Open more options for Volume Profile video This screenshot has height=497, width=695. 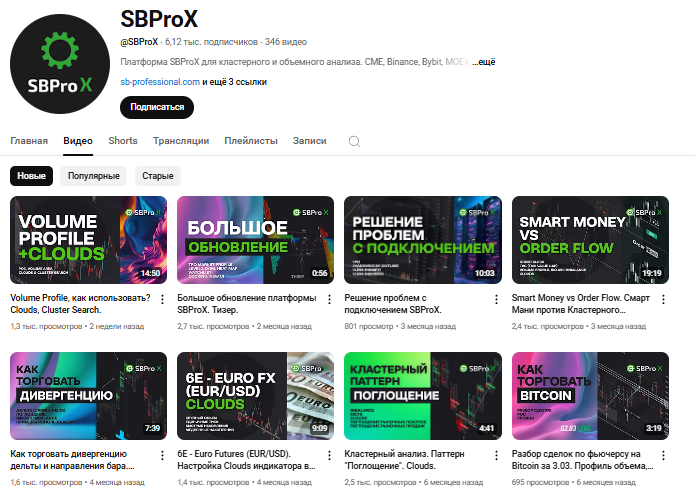tap(162, 300)
